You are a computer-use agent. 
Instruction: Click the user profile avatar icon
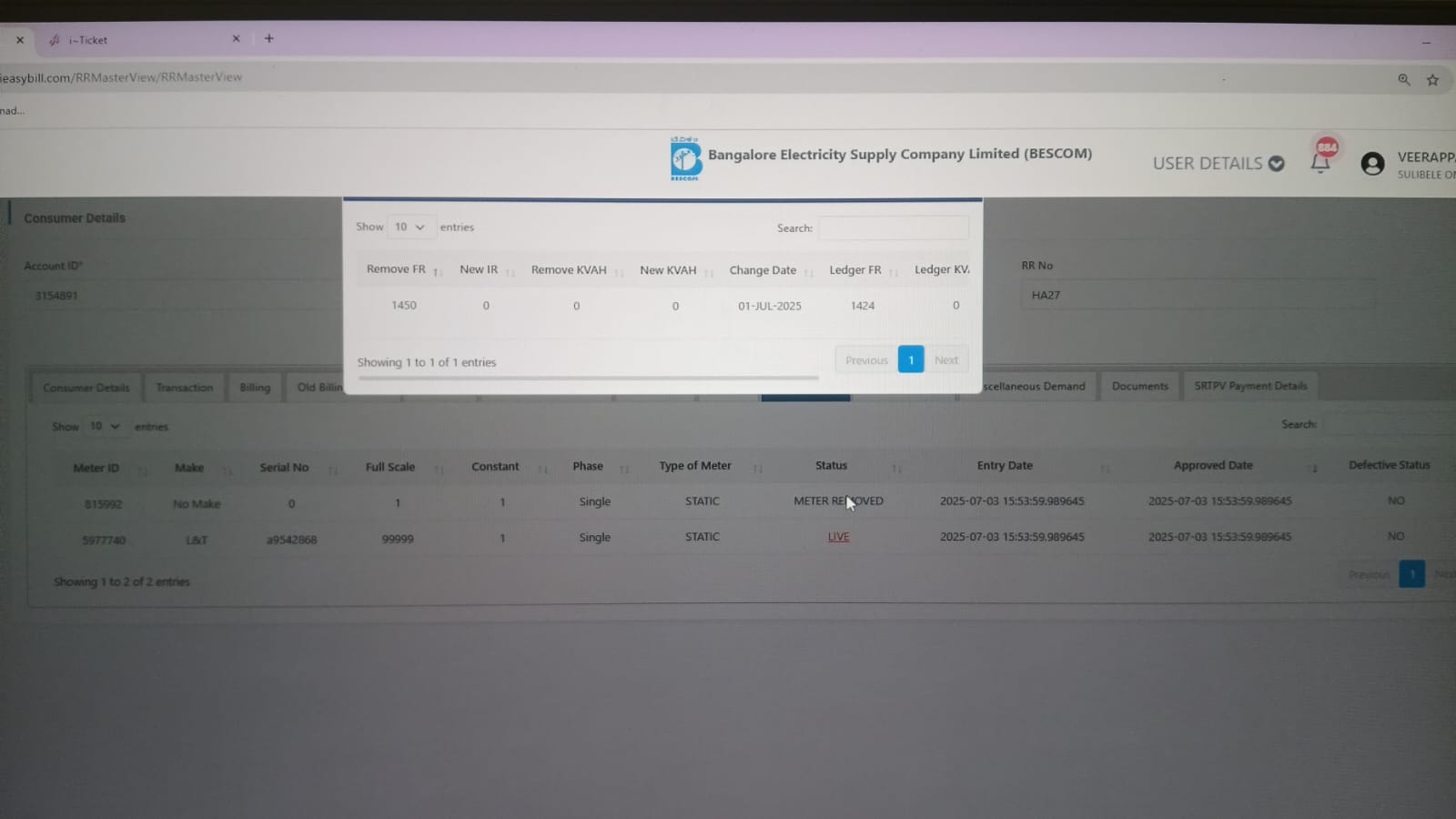click(x=1372, y=164)
